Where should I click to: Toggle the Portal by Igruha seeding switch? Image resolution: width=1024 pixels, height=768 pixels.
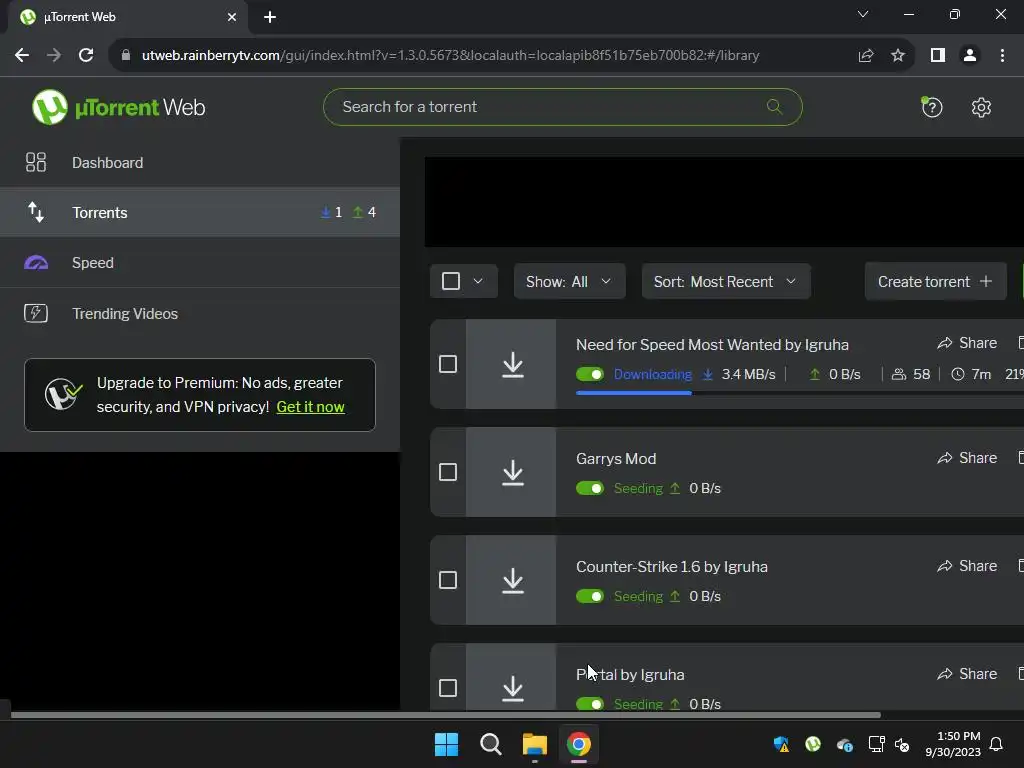[x=590, y=704]
